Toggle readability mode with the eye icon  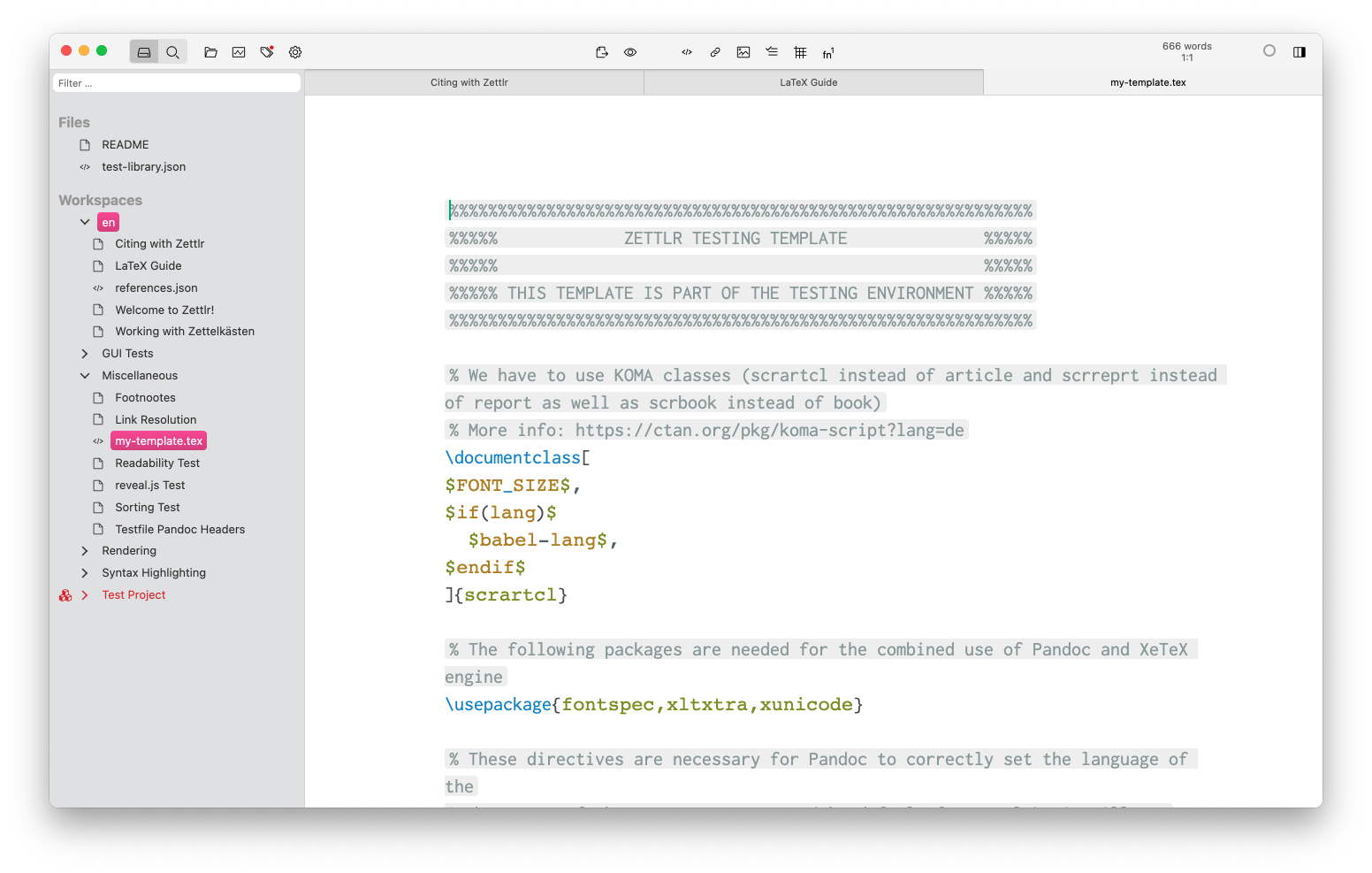(x=630, y=52)
